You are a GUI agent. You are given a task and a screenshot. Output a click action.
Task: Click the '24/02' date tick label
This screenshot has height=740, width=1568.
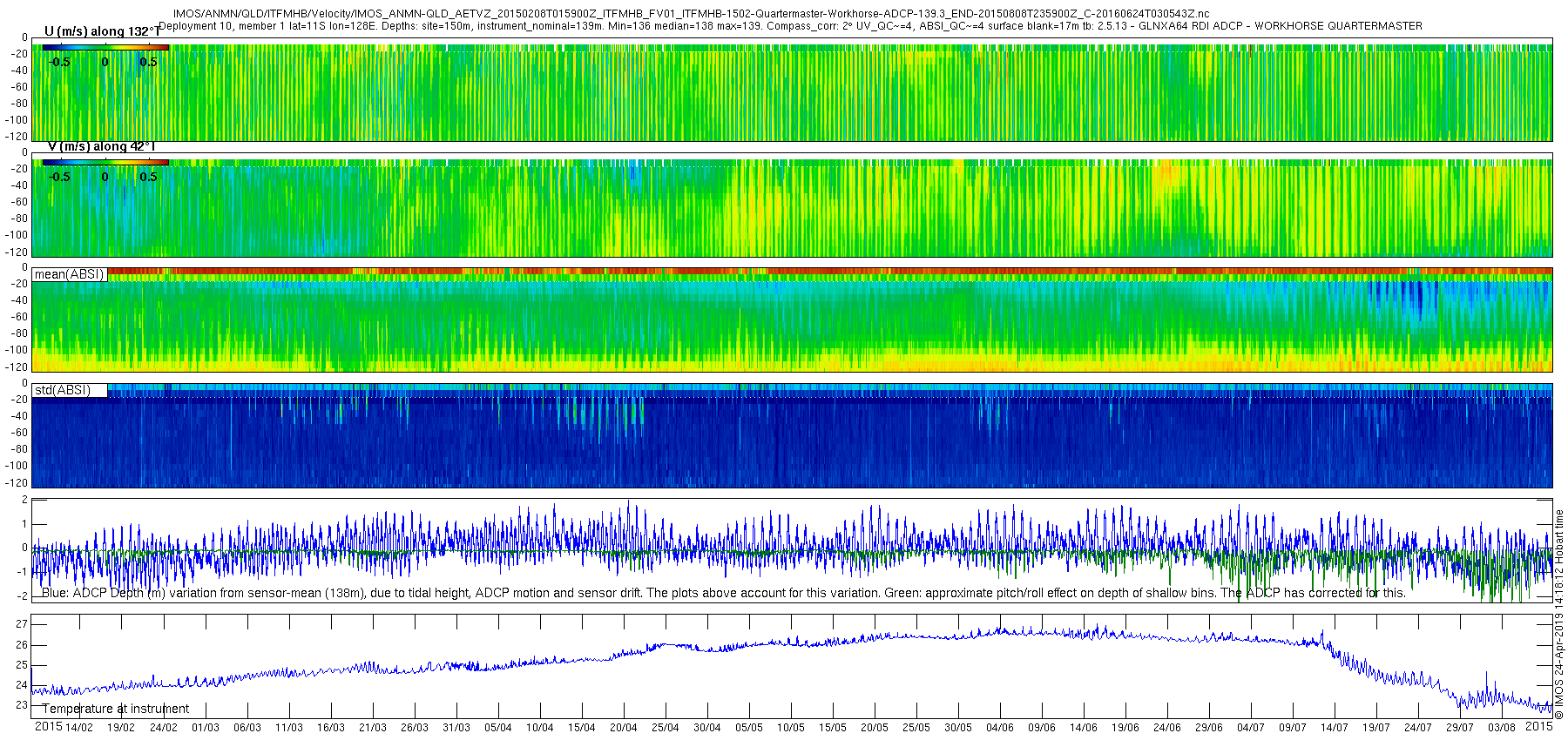pyautogui.click(x=163, y=728)
